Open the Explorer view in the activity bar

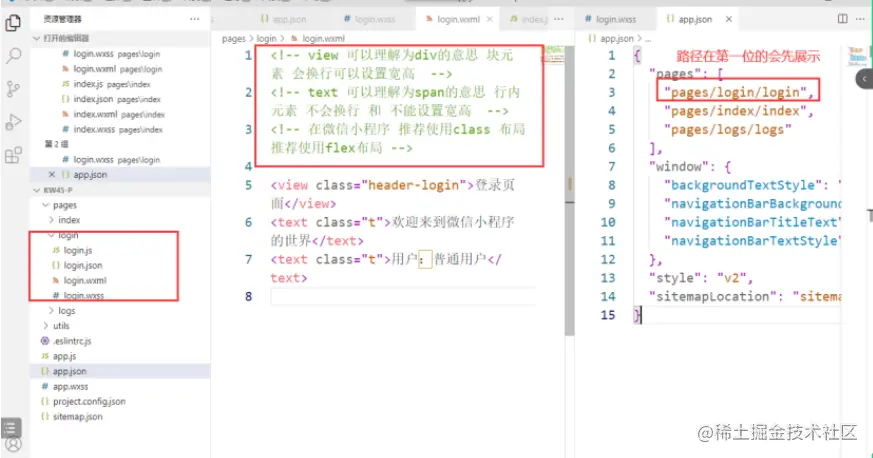click(13, 23)
